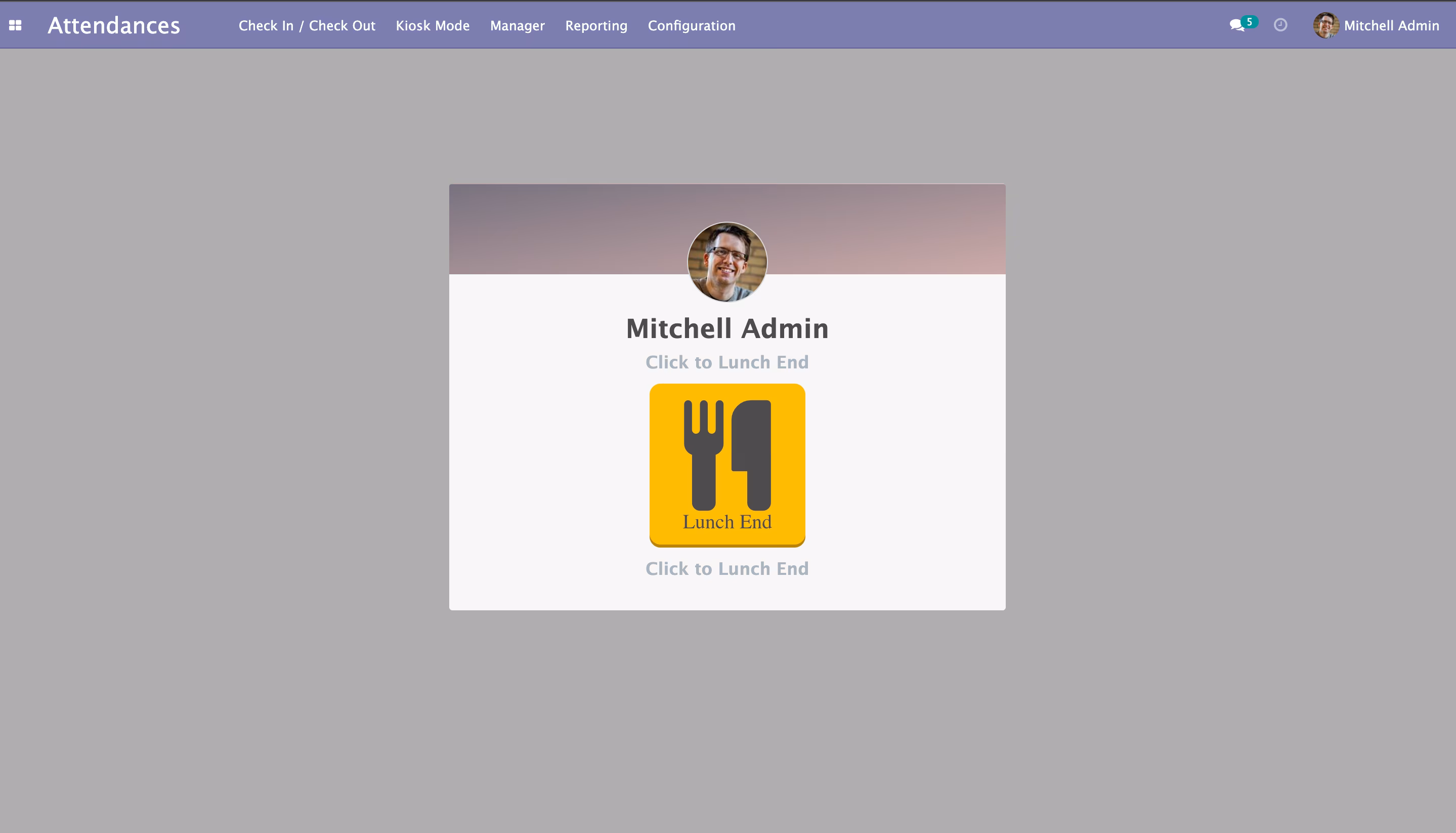Click the card's gradient header banner
The image size is (1456, 833).
pyautogui.click(x=572, y=229)
